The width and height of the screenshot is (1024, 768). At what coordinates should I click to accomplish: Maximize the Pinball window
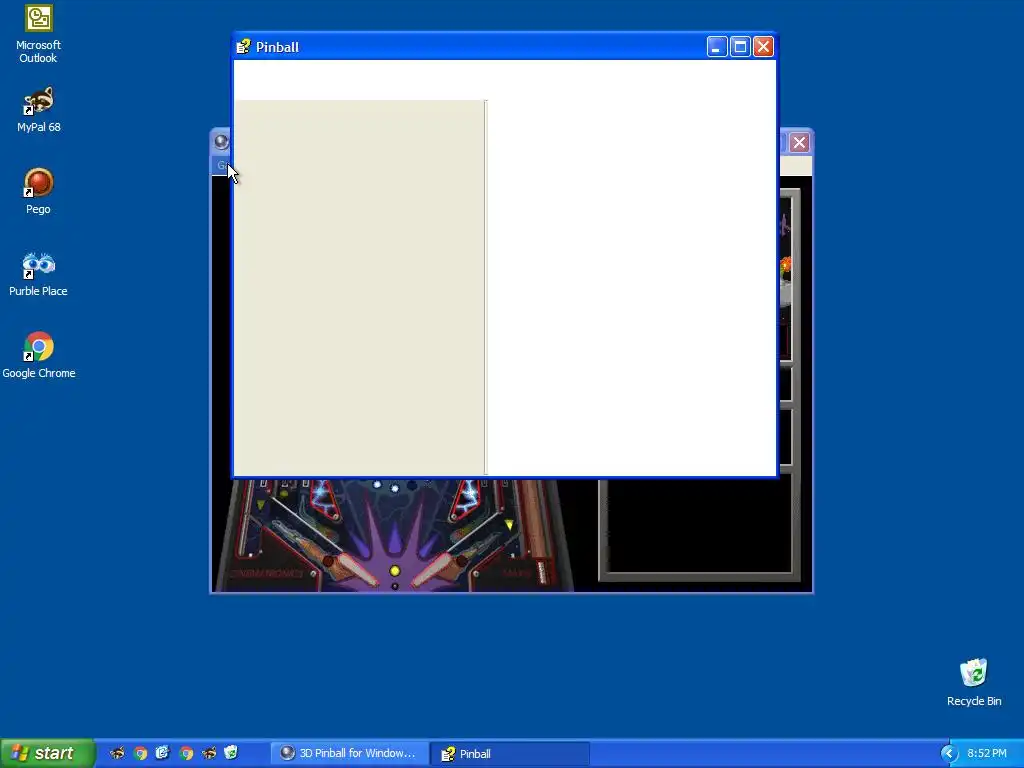point(740,46)
